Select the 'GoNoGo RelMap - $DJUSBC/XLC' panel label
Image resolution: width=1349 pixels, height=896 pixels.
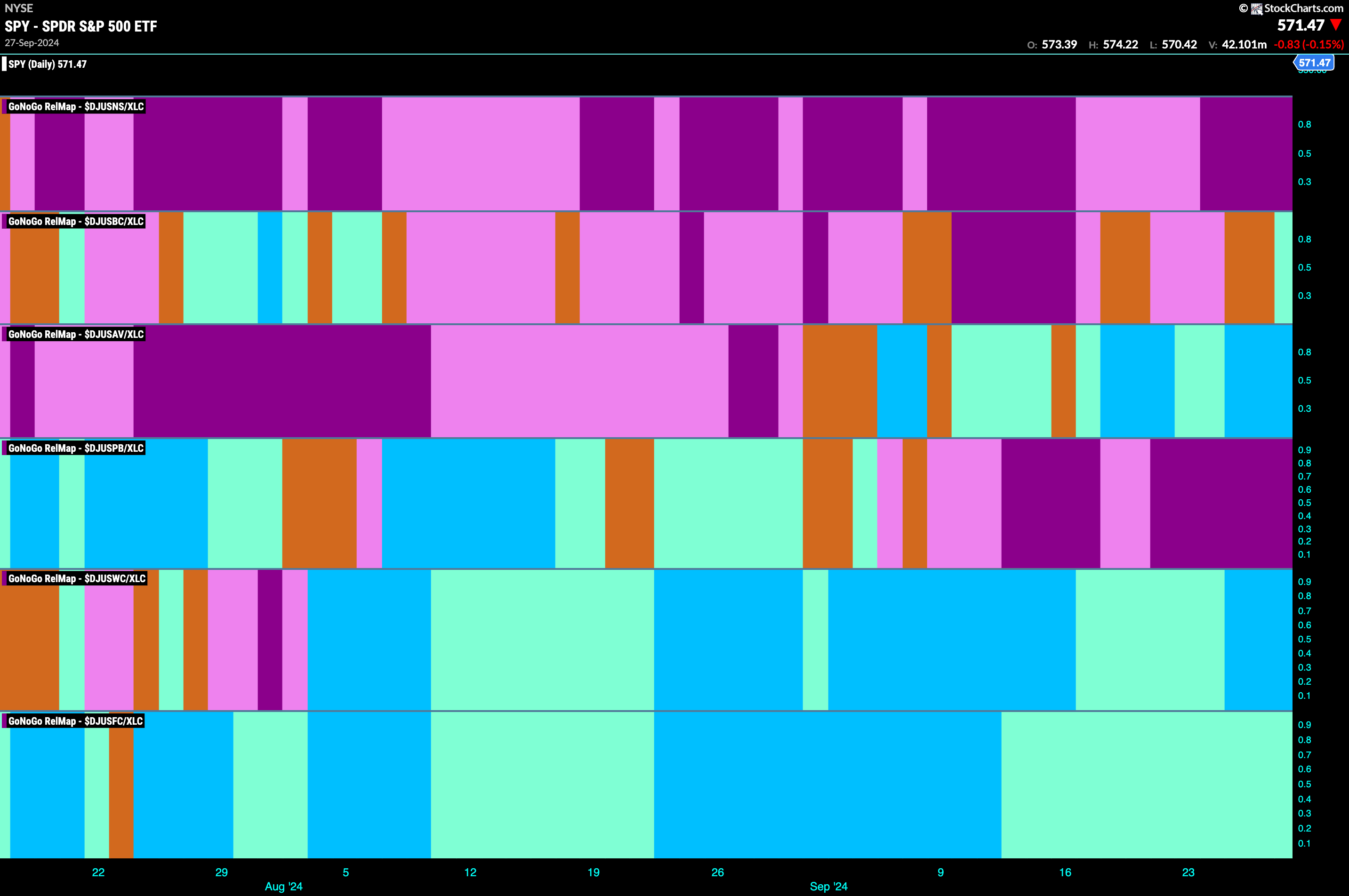[76, 221]
